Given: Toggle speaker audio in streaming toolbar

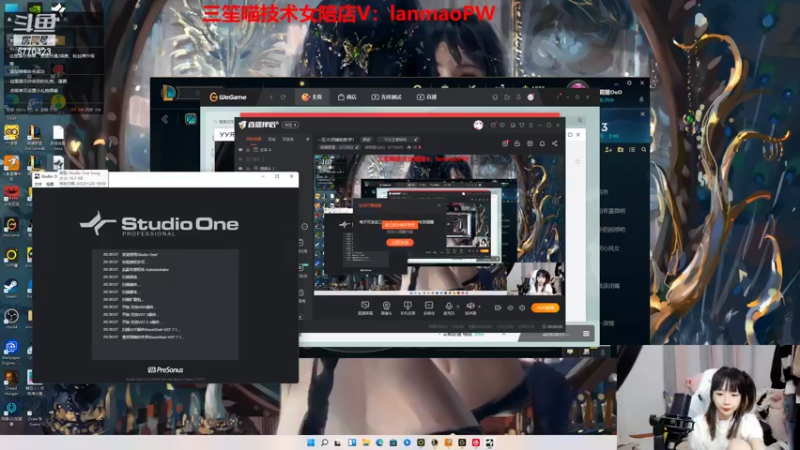Looking at the screenshot, I should [x=470, y=307].
